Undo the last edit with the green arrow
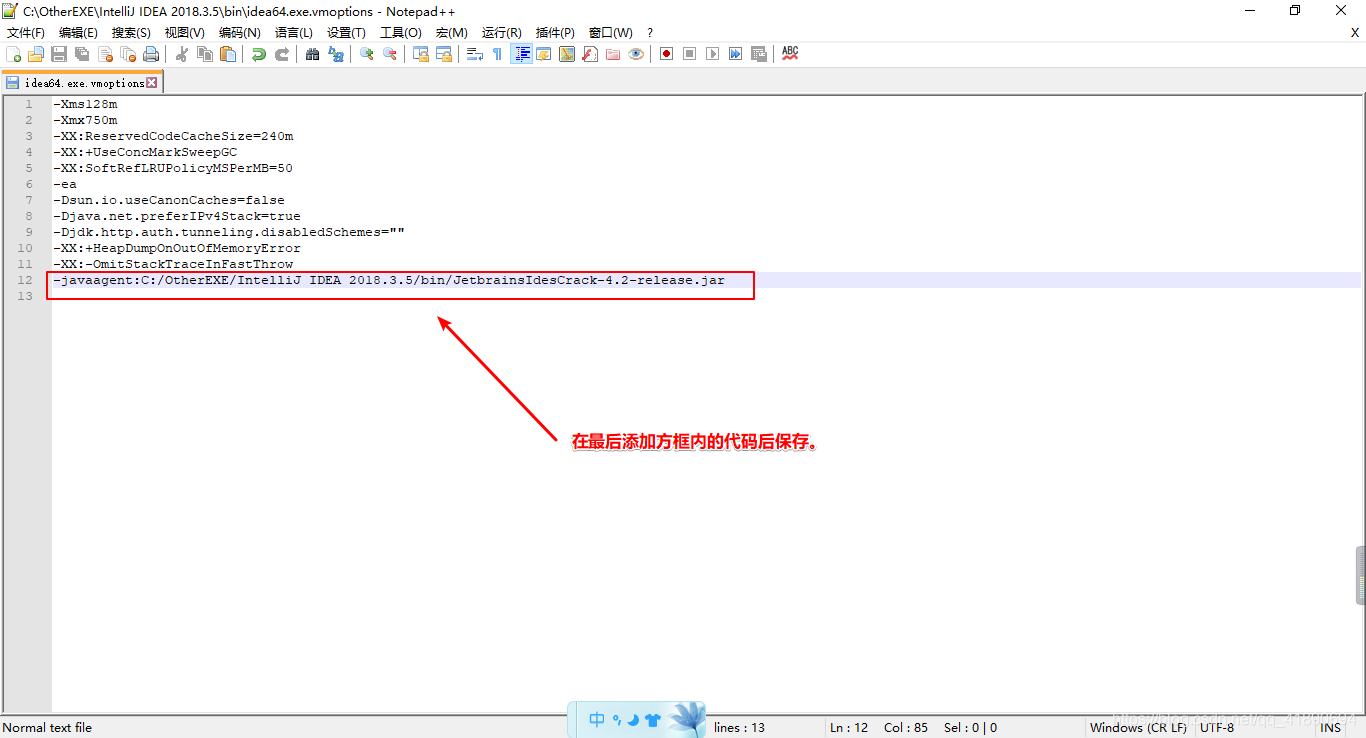Image resolution: width=1366 pixels, height=738 pixels. point(259,54)
